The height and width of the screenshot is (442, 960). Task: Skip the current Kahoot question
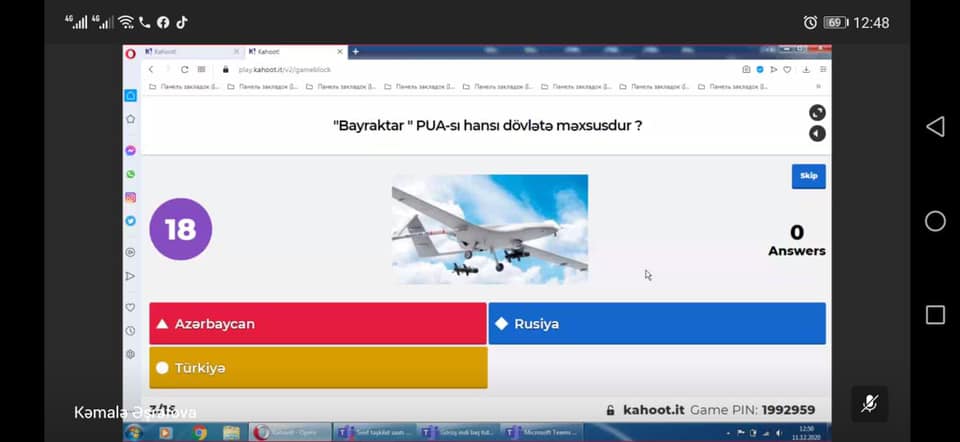(809, 176)
